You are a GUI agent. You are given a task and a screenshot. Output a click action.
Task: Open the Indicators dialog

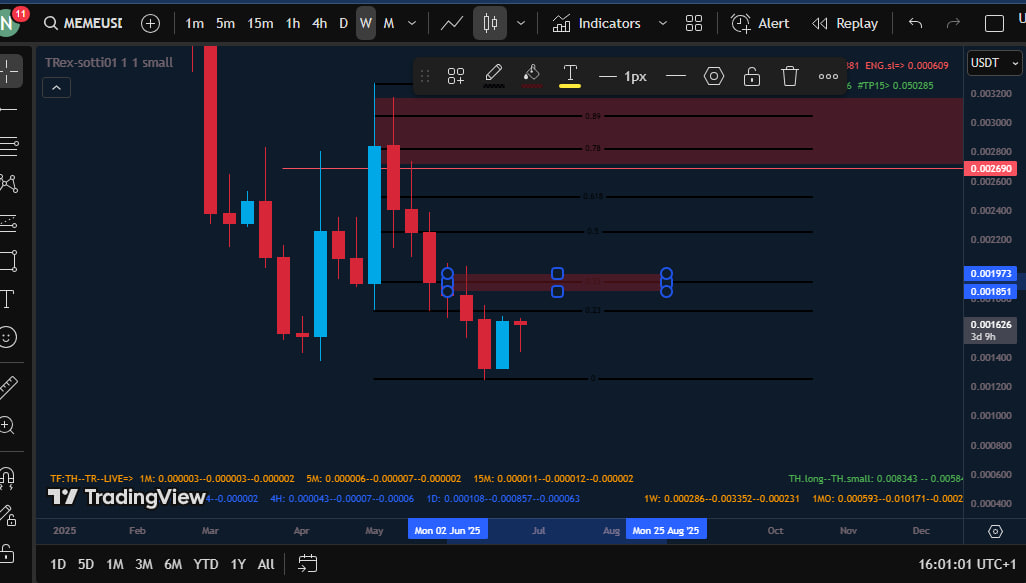tap(597, 24)
